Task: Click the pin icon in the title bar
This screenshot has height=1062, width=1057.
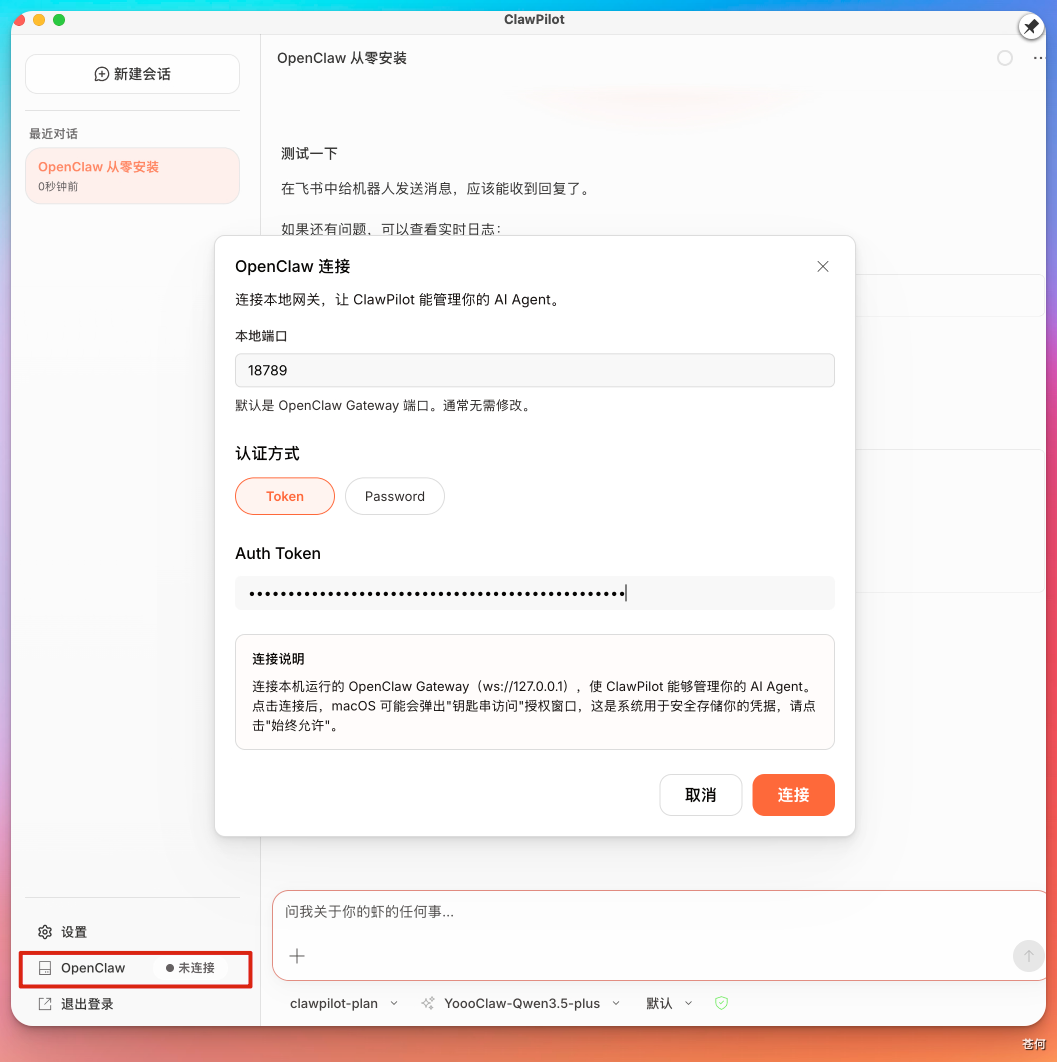Action: coord(1030,26)
